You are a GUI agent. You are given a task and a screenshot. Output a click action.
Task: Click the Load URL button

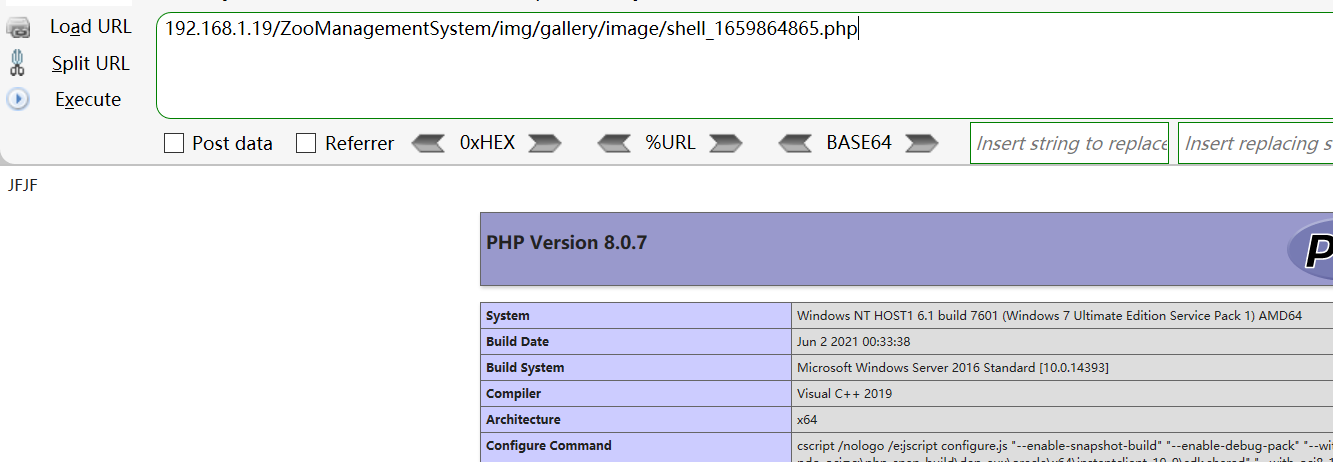click(91, 27)
